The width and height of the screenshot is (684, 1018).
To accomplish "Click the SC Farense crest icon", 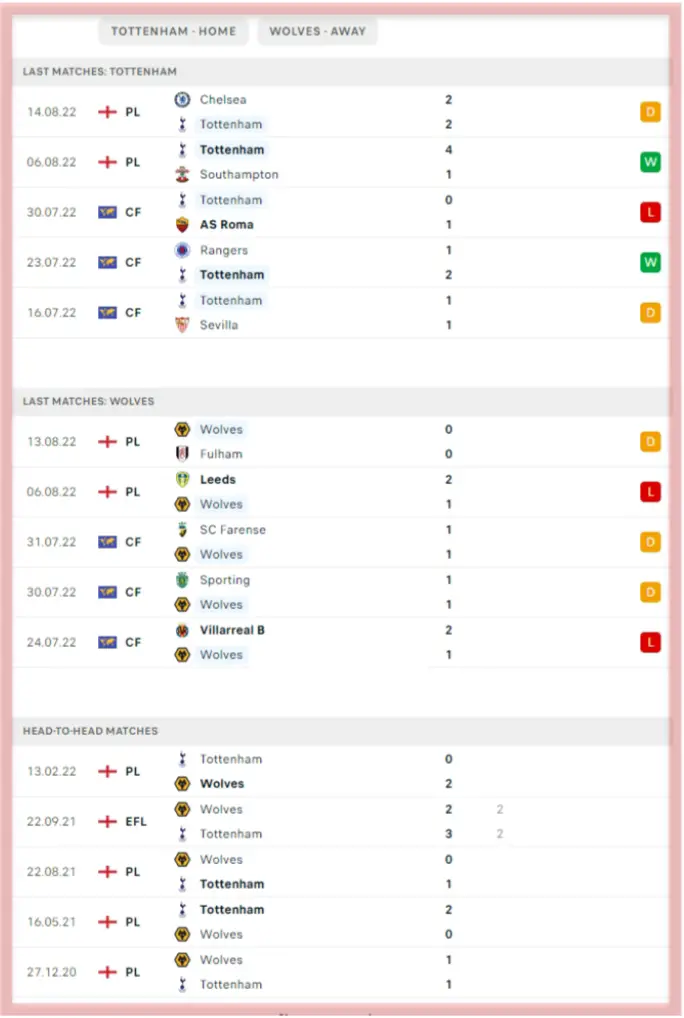I will click(x=182, y=530).
